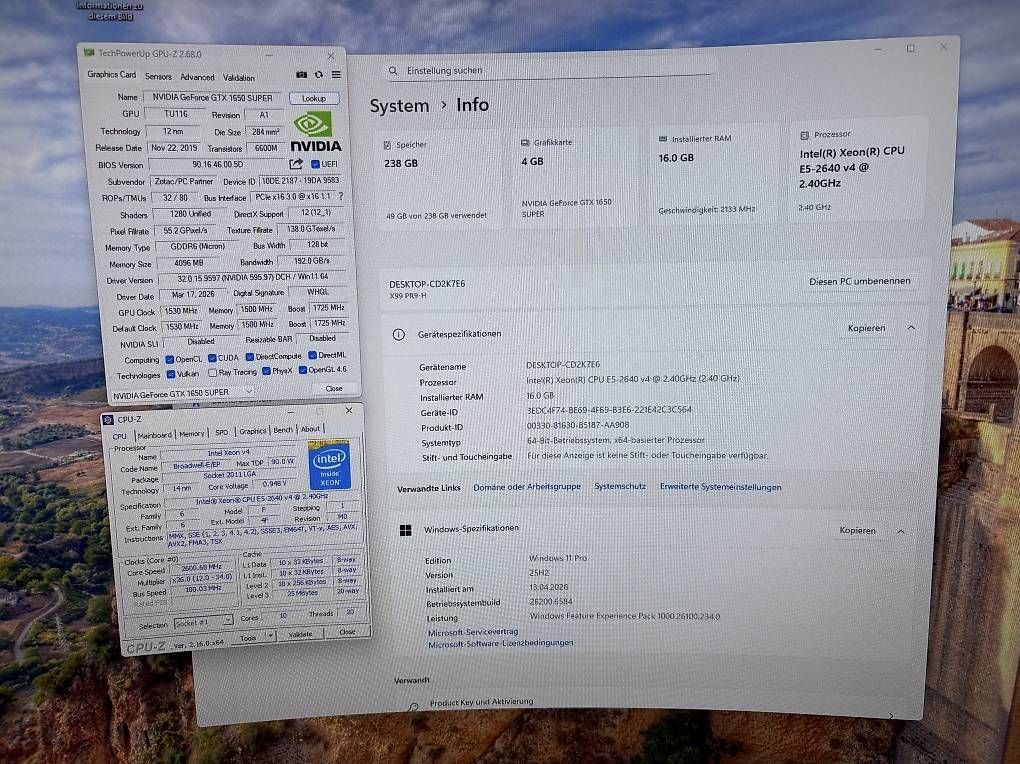
Task: Toggle the PhysX checkbox
Action: tap(266, 371)
